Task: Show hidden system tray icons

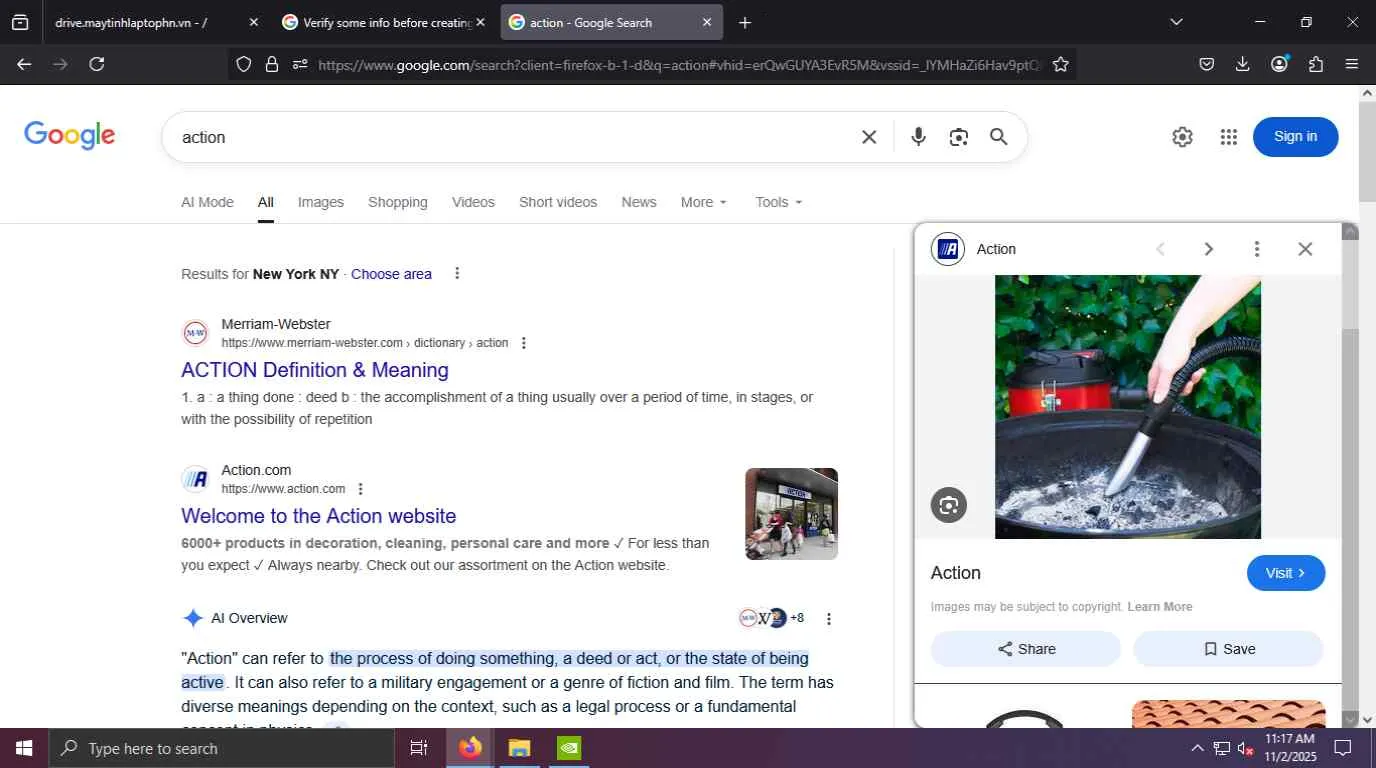Action: tap(1197, 748)
